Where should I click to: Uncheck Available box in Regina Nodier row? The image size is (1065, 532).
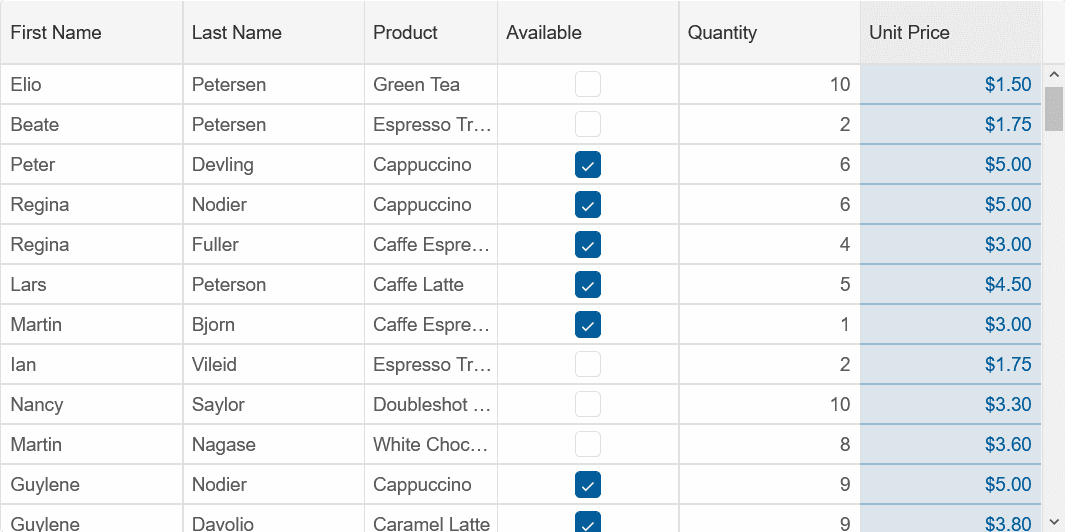588,205
